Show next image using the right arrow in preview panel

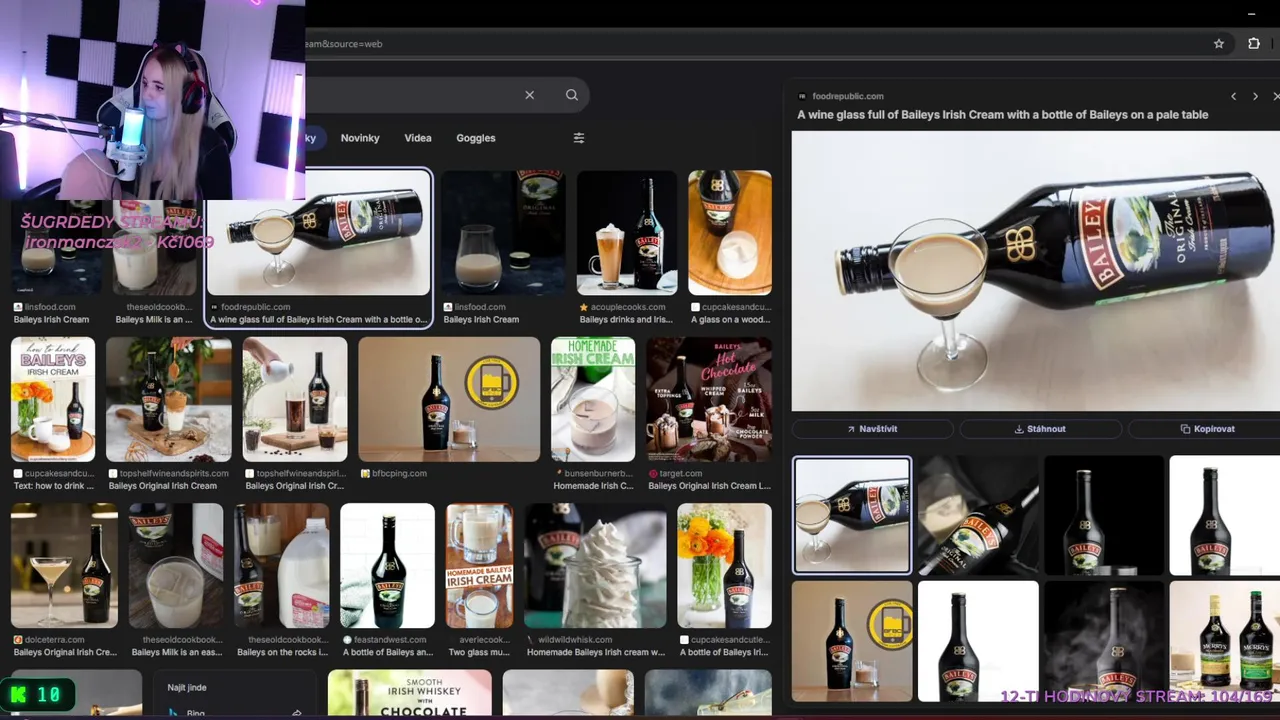tap(1255, 96)
